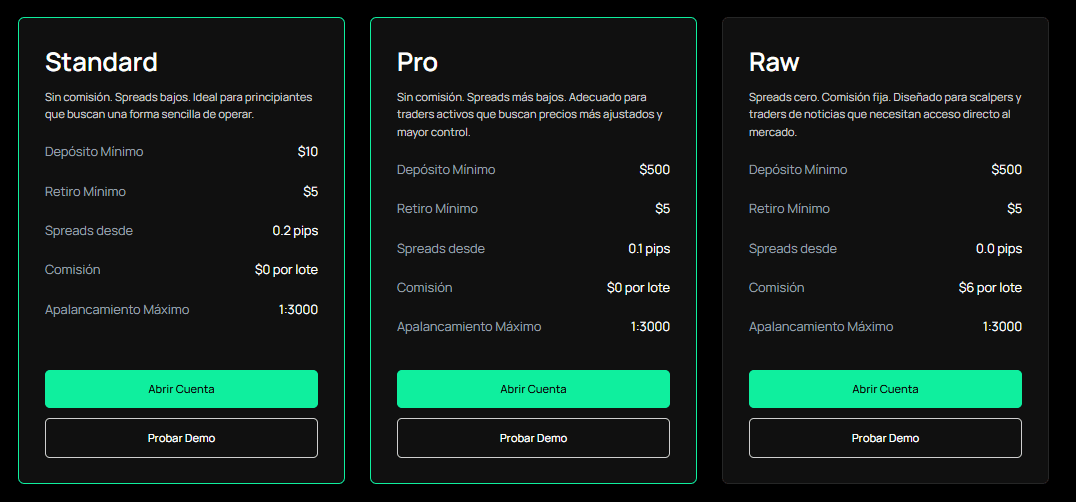Click Apalancamiento Máximo label in Standard card

tap(117, 310)
